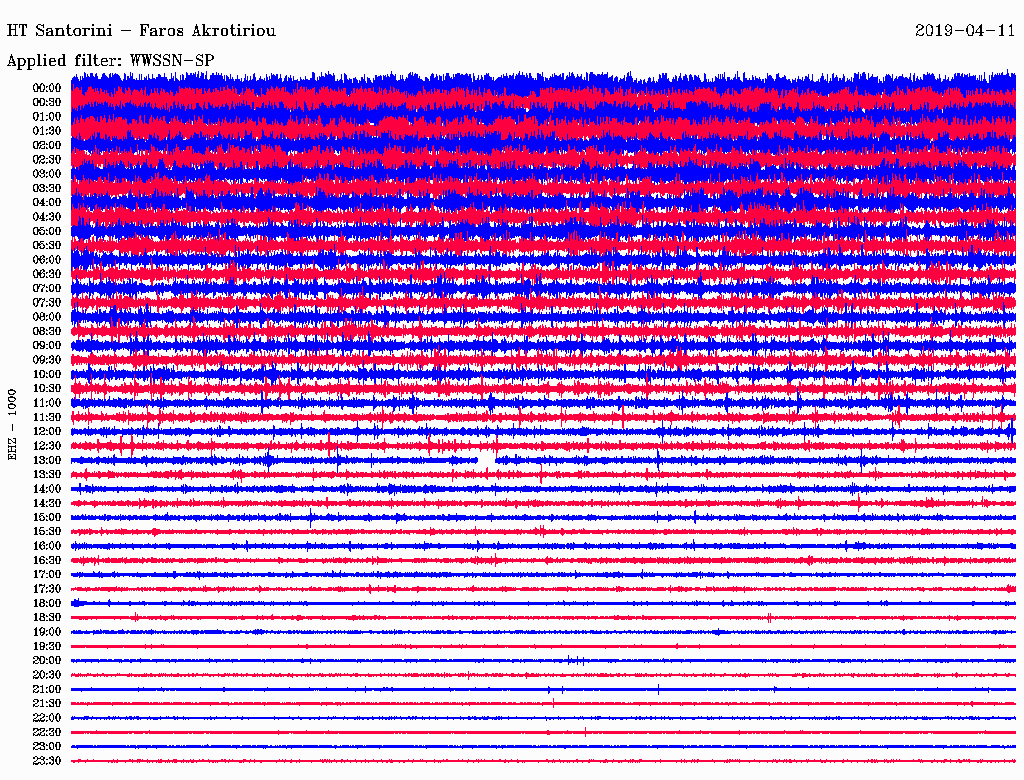Select the 22:00 time label
The image size is (1024, 780).
coord(47,719)
